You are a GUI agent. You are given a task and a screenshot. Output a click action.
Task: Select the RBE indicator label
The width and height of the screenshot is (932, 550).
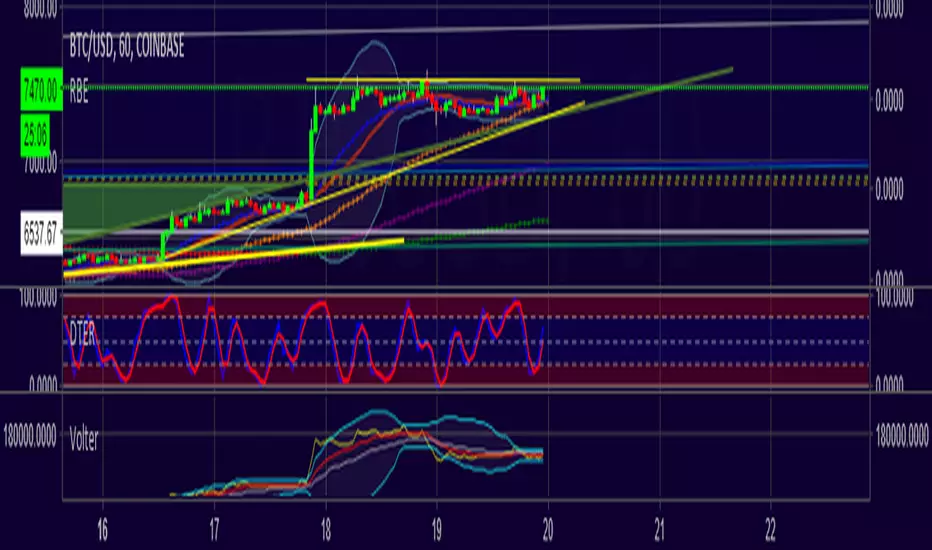(79, 92)
